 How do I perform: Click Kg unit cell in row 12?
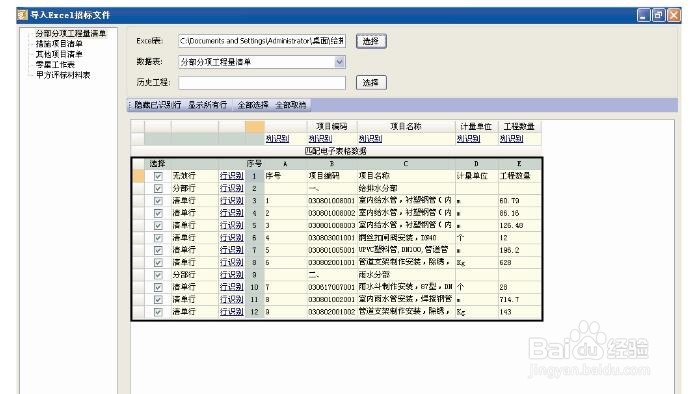[477, 312]
